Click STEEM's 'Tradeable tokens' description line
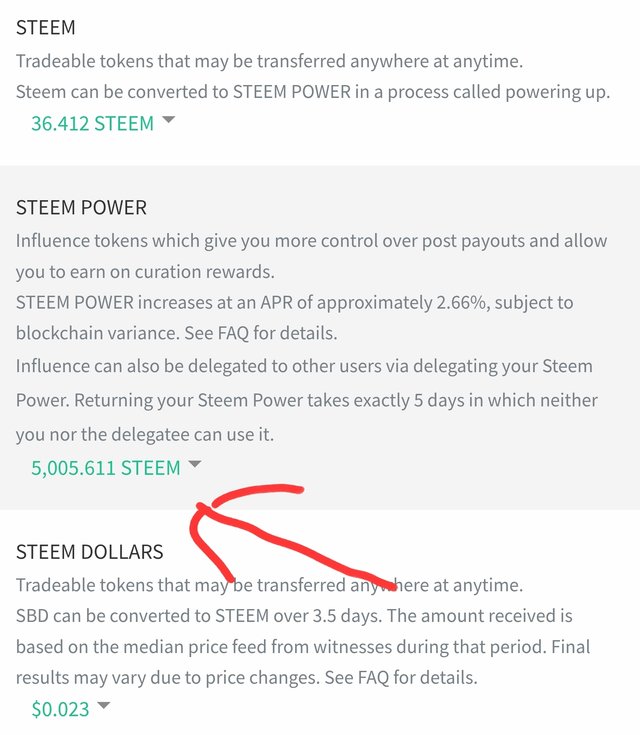The image size is (640, 735). point(268,61)
